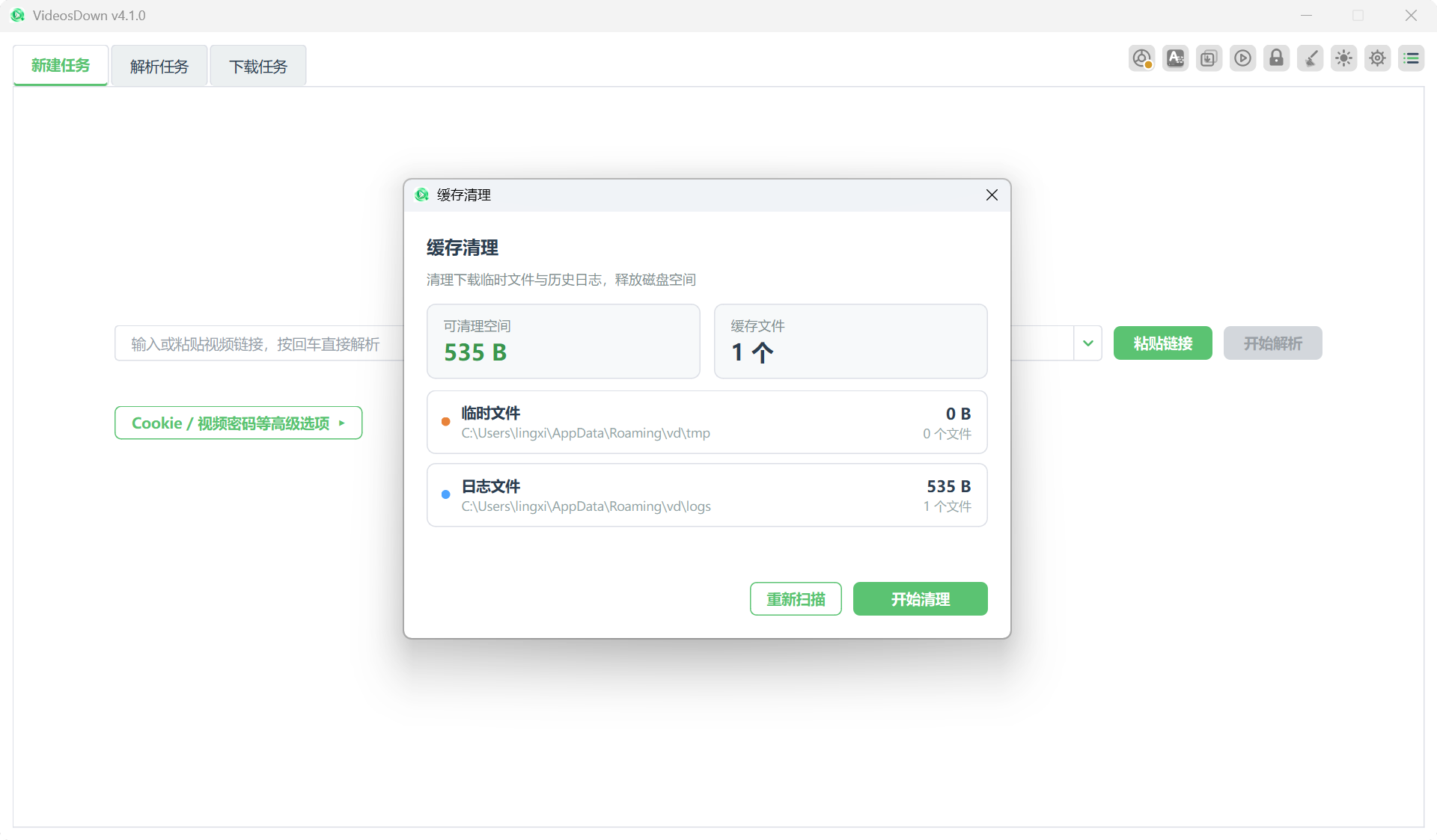The height and width of the screenshot is (840, 1437).
Task: Click the 开始清理 button
Action: pyautogui.click(x=920, y=598)
